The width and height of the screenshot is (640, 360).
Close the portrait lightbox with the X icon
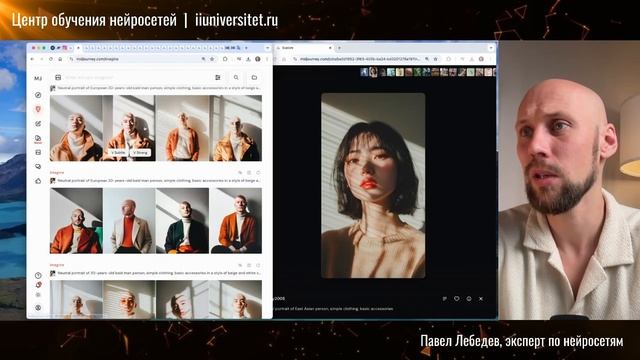[481, 299]
